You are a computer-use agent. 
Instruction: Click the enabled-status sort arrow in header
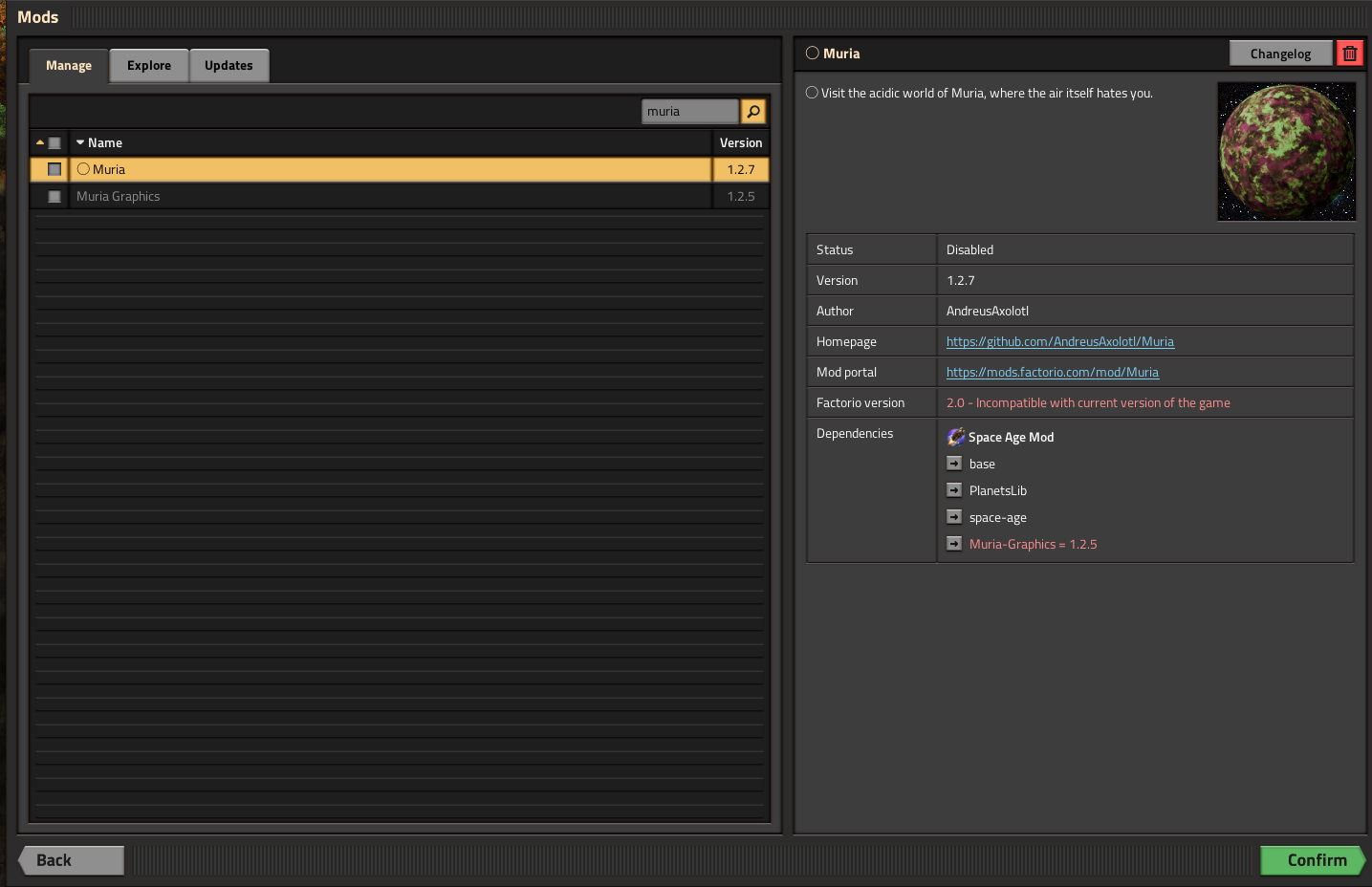pyautogui.click(x=40, y=142)
